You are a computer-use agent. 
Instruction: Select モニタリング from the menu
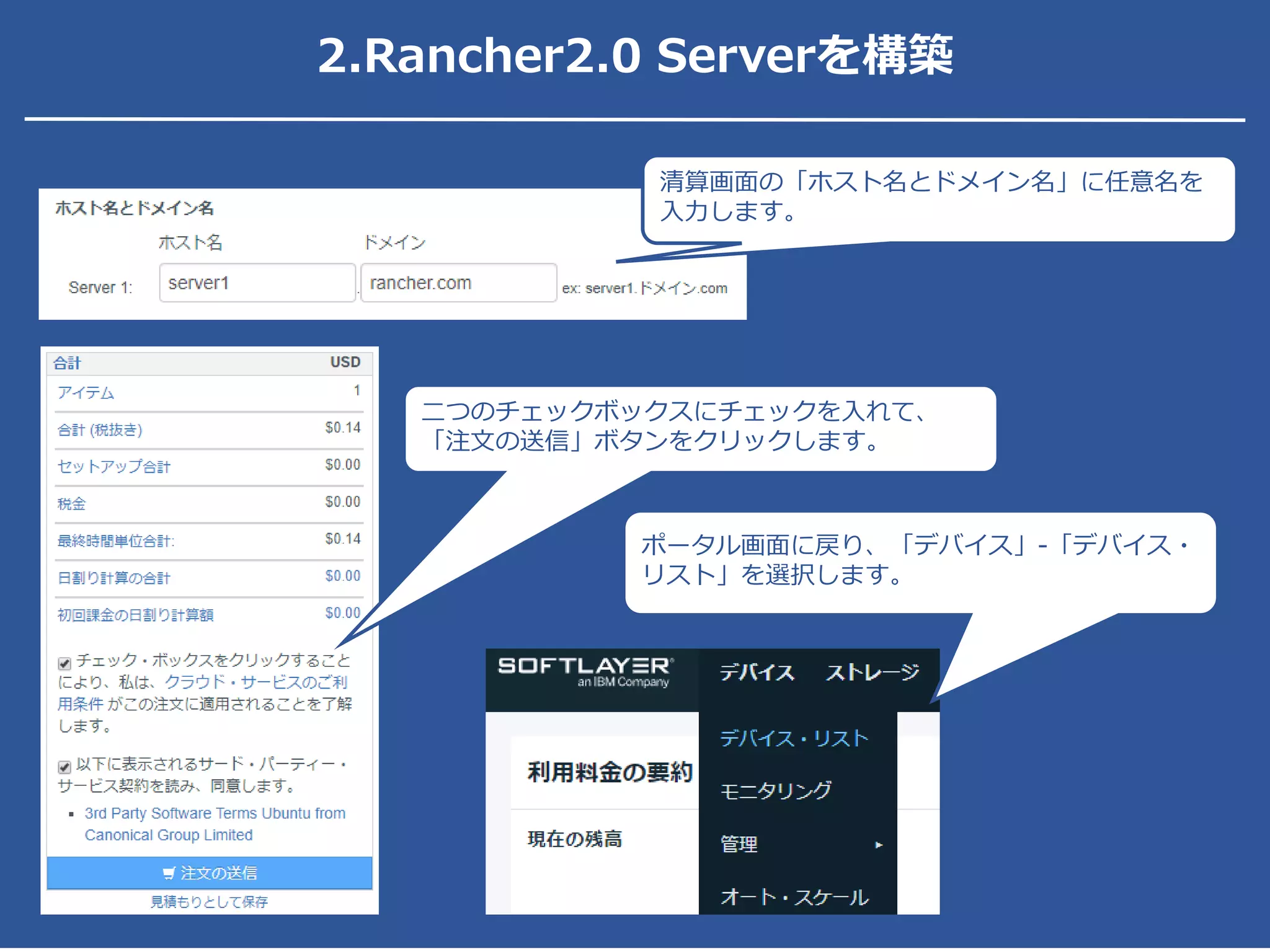pos(776,791)
